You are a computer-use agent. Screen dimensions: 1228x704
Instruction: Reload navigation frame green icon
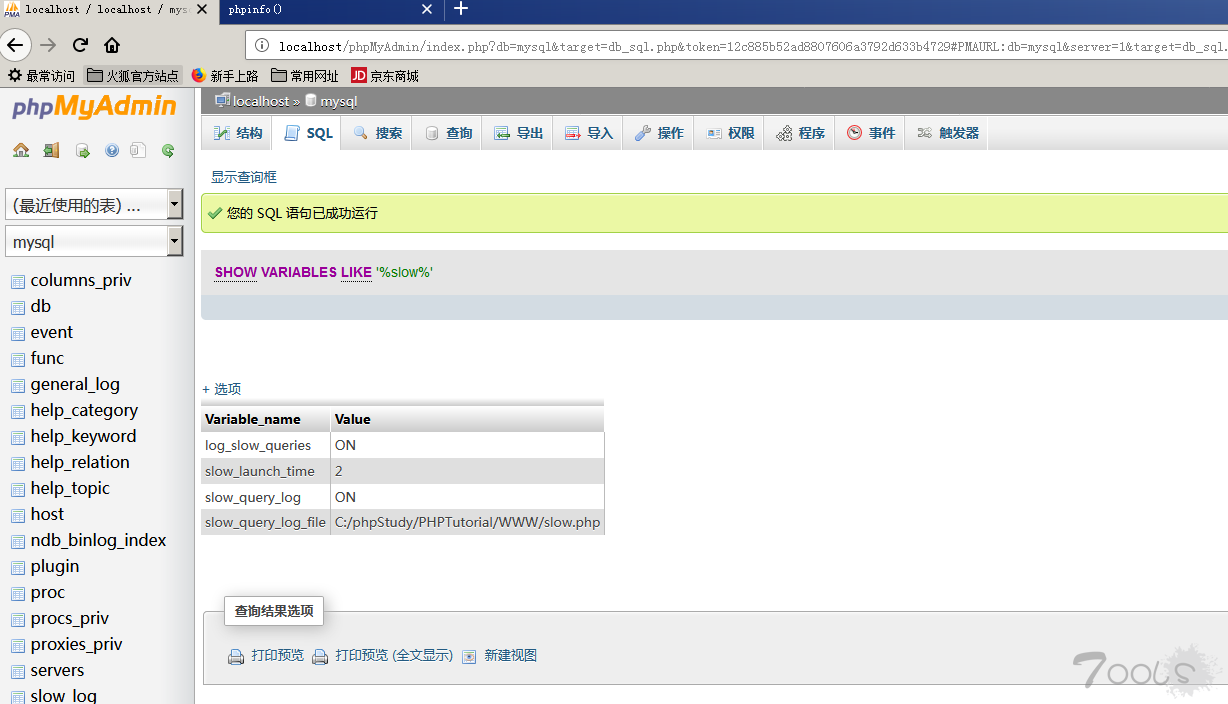[x=168, y=151]
